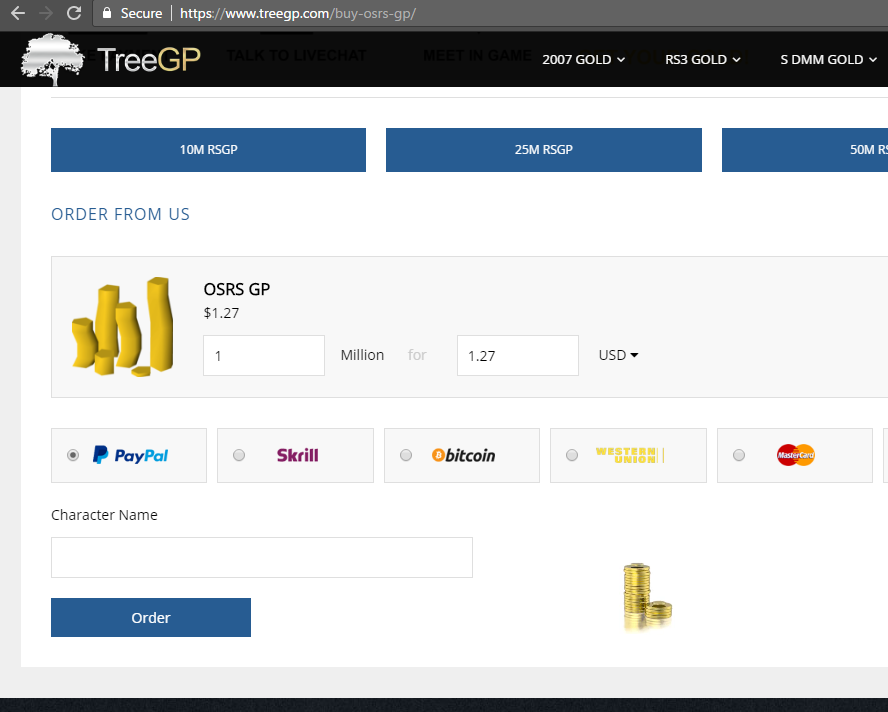This screenshot has width=888, height=712.
Task: Reload the page with the refresh icon
Action: tap(74, 13)
